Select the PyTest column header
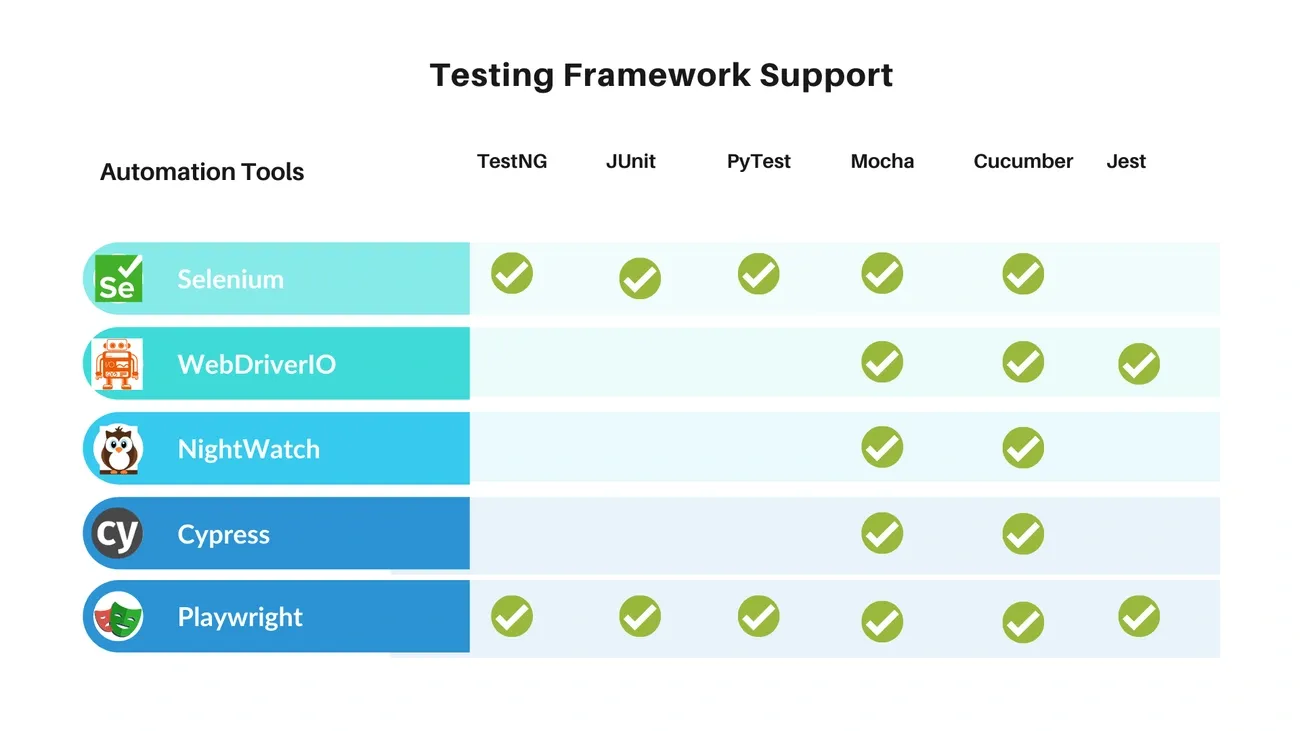 click(759, 161)
